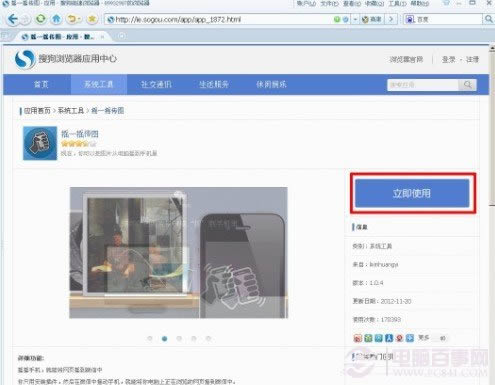Viewport: 495px width, 385px height.
Task: Open the 工具 menu
Action: (x=397, y=3)
